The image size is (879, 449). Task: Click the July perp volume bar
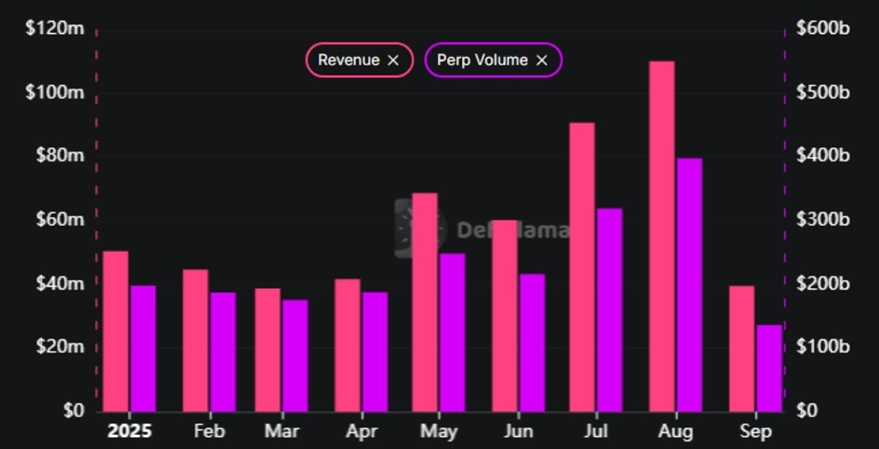click(x=609, y=310)
